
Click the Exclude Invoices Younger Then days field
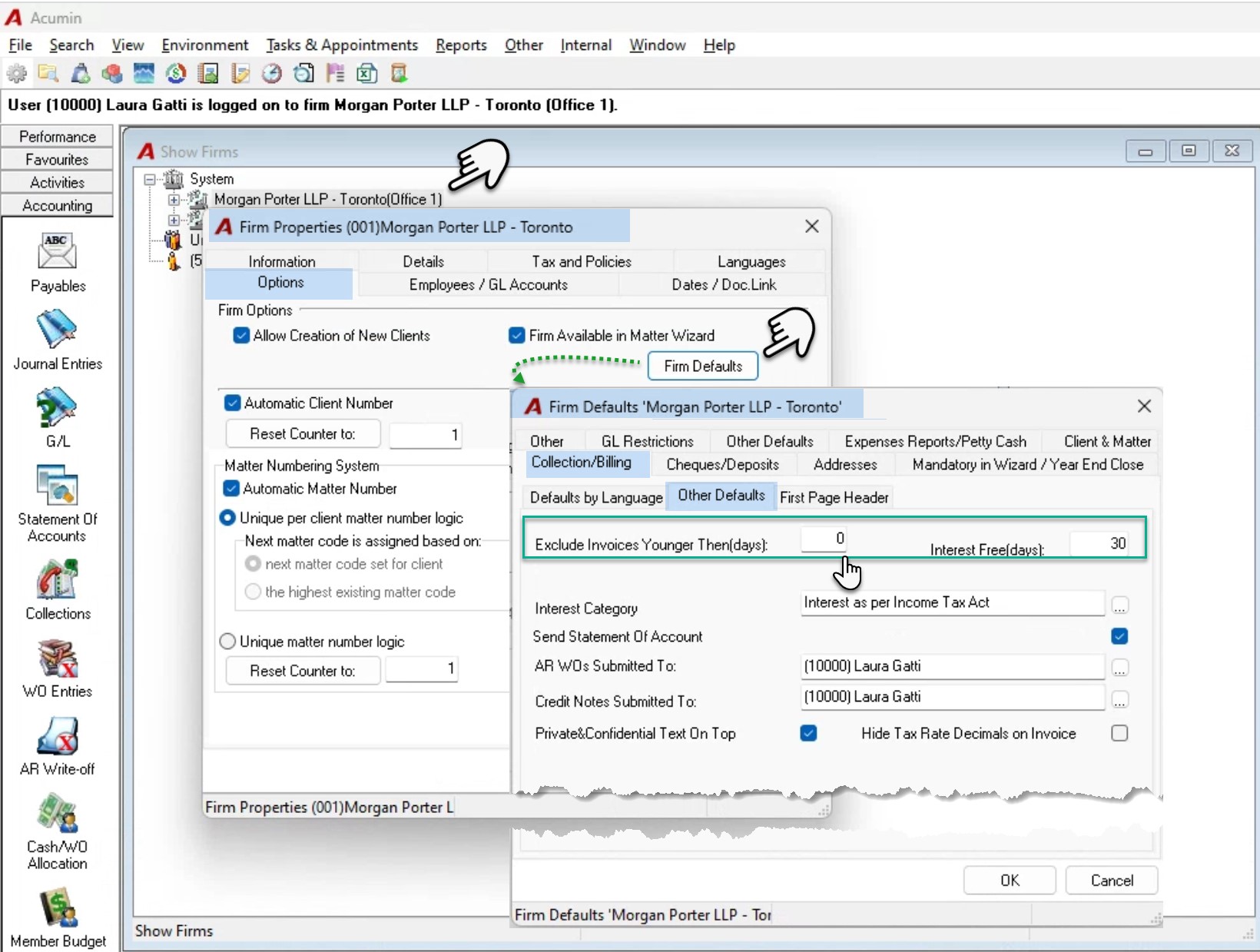click(x=824, y=539)
